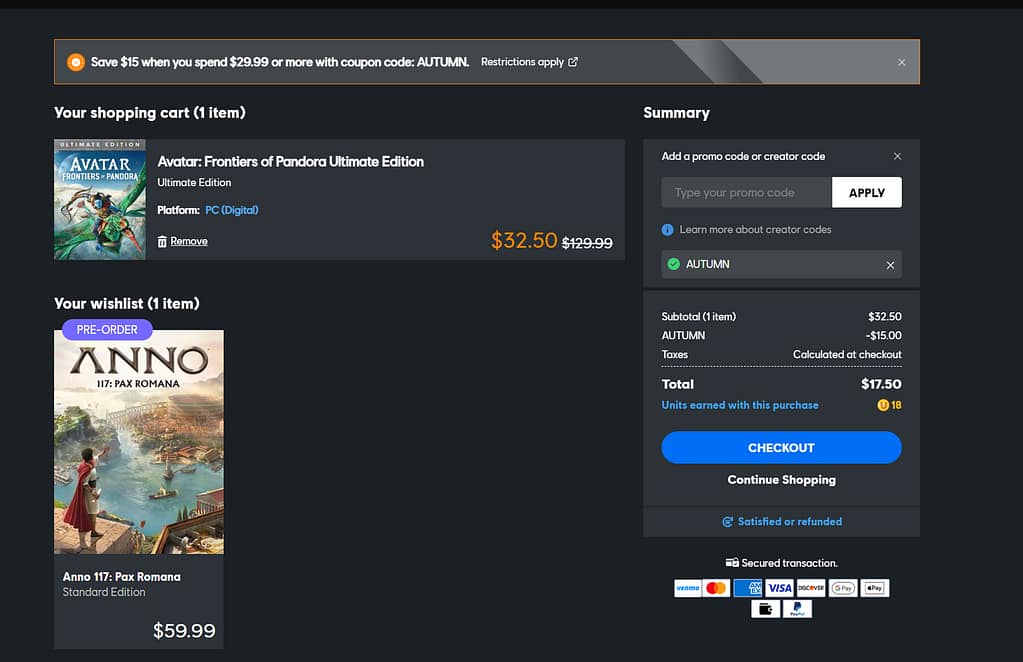This screenshot has width=1023, height=662.
Task: Click the orange coupon badge icon in banner
Action: click(76, 62)
